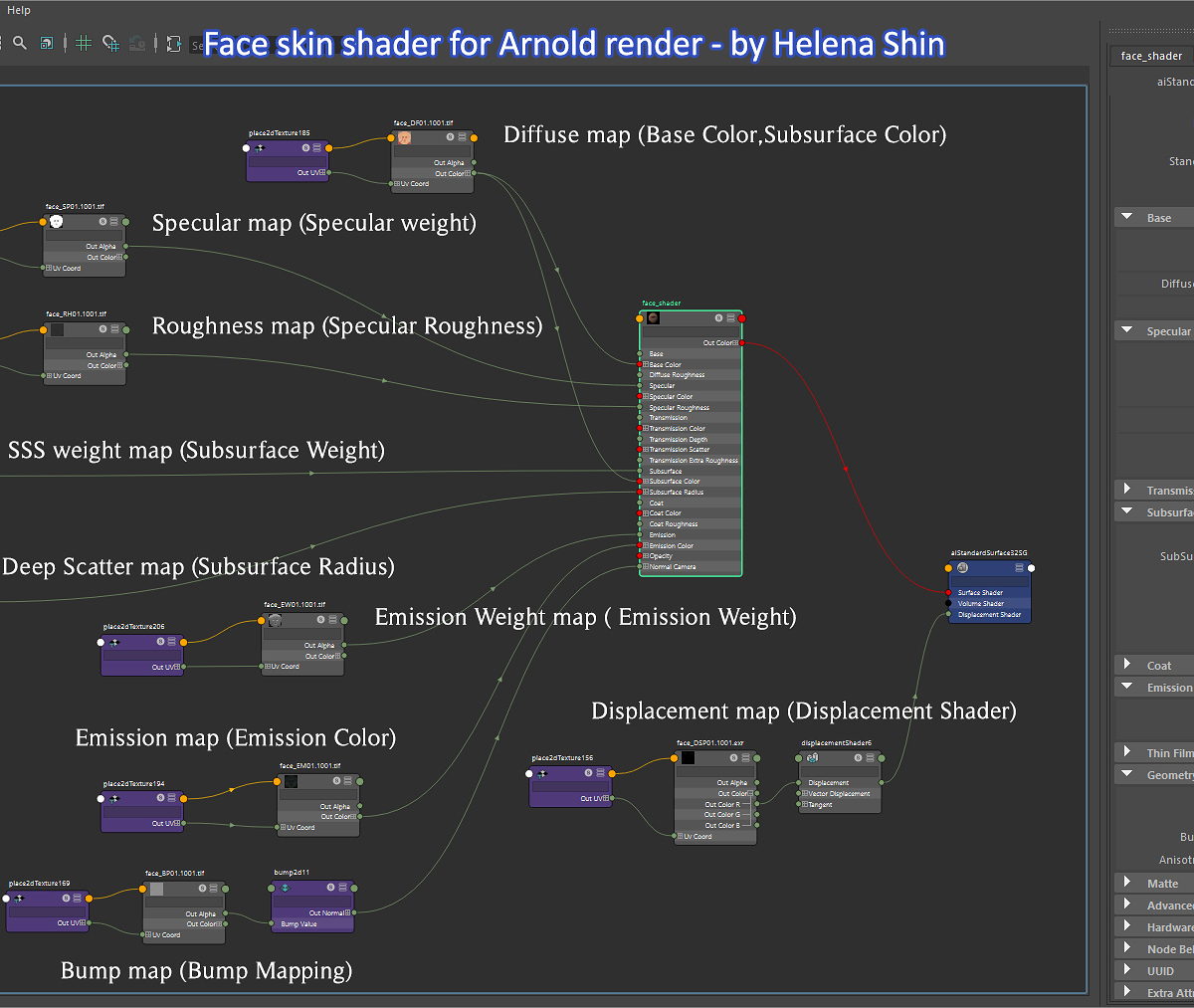Expand Subsurface Radius plus on face_shader

click(x=646, y=493)
